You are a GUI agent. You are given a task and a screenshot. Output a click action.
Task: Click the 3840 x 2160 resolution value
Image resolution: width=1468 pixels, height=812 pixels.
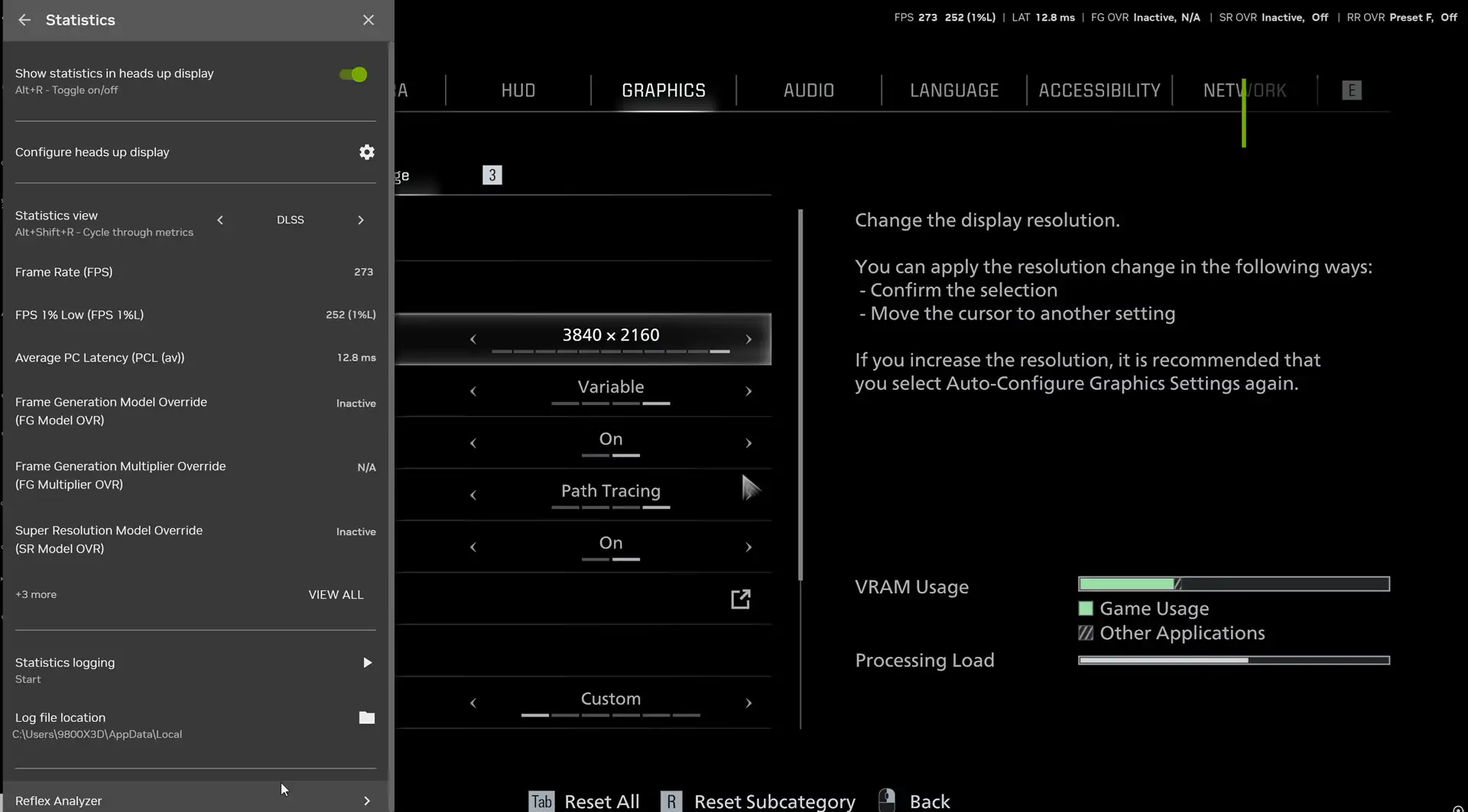[611, 335]
